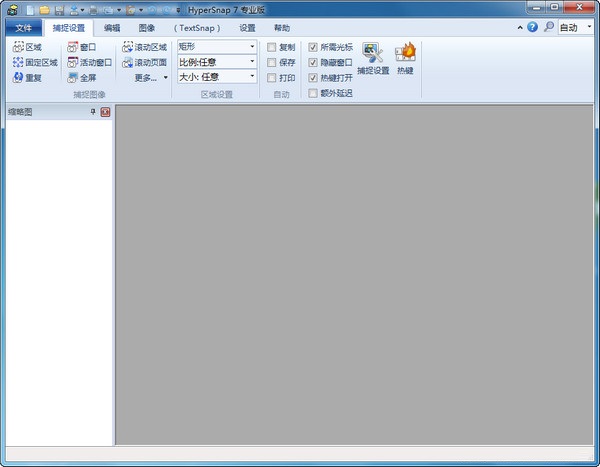Viewport: 600px width, 467px height.
Task: Expand the 比例:任意 ratio dropdown
Action: [x=217, y=62]
